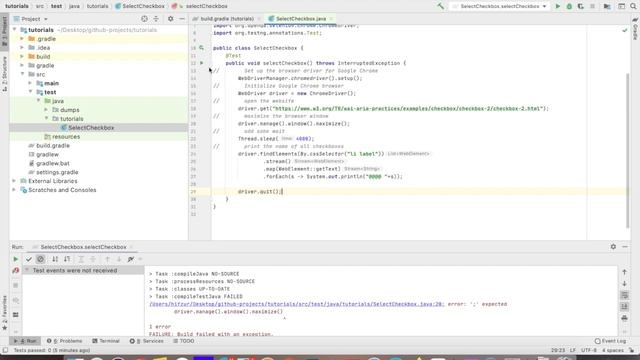
Task: Click the import tests icon in the Run toolbar
Action: click(x=131, y=259)
